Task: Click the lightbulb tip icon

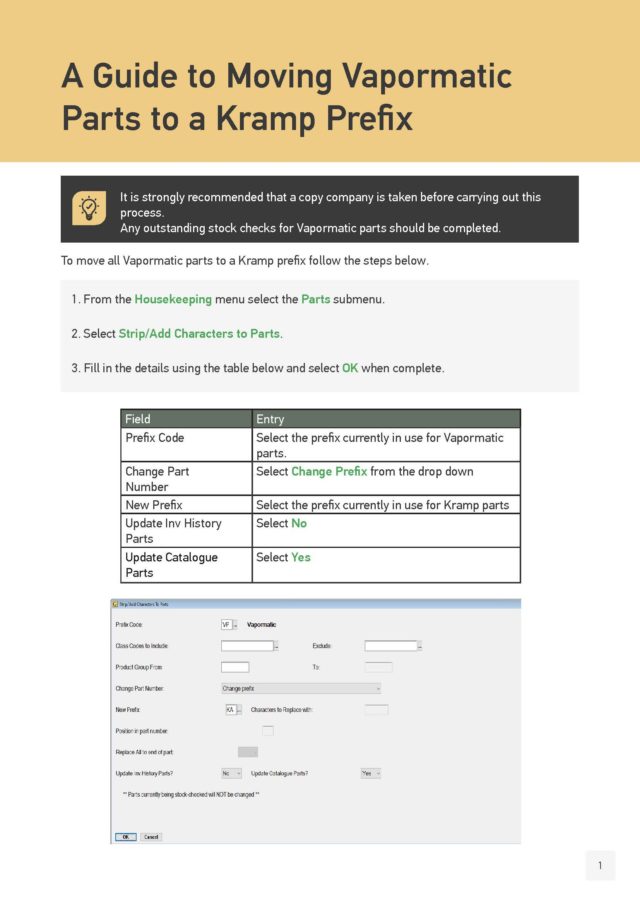Action: (89, 208)
